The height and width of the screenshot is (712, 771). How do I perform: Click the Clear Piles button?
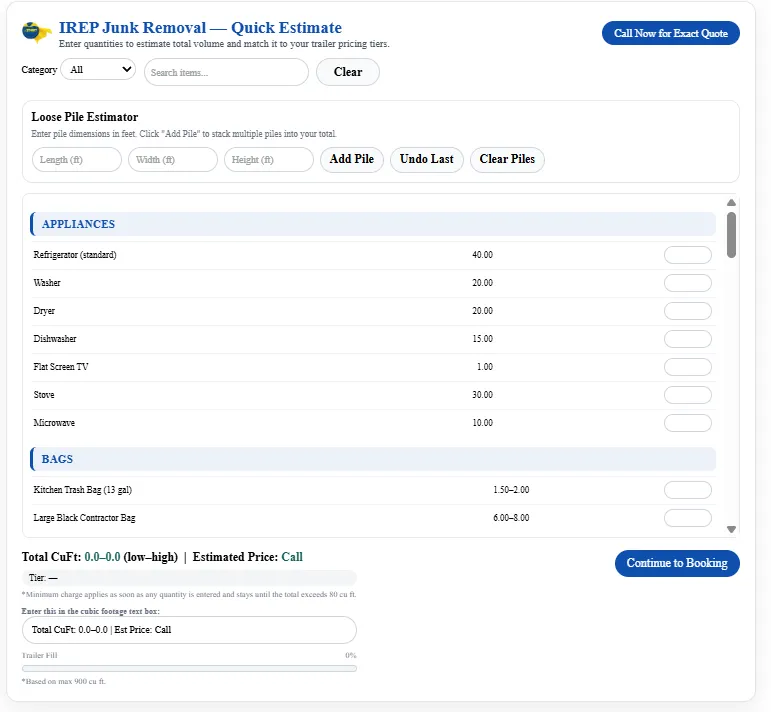507,159
